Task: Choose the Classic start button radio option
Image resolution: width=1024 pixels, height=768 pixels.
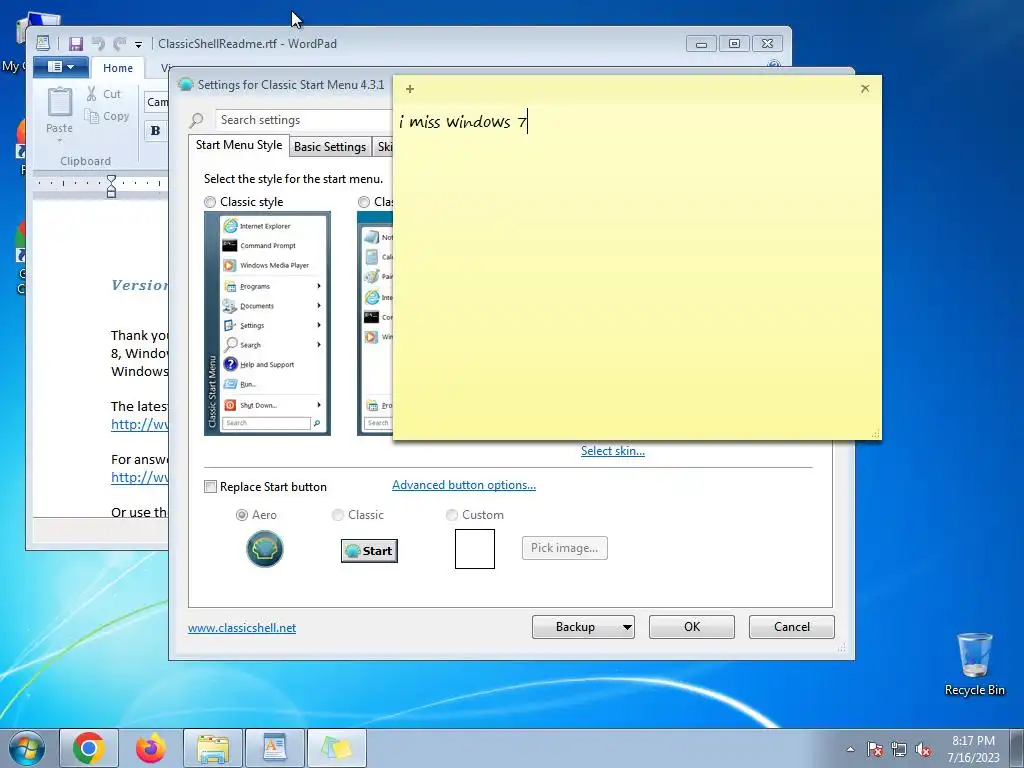Action: [x=338, y=515]
